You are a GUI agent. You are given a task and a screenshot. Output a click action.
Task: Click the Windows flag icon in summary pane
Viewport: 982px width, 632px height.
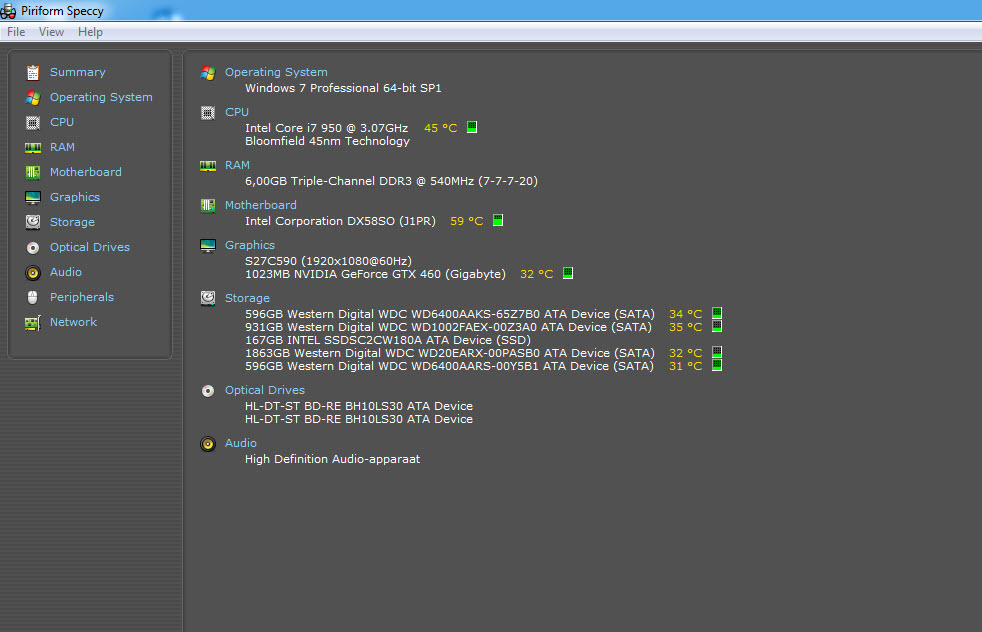click(x=208, y=73)
